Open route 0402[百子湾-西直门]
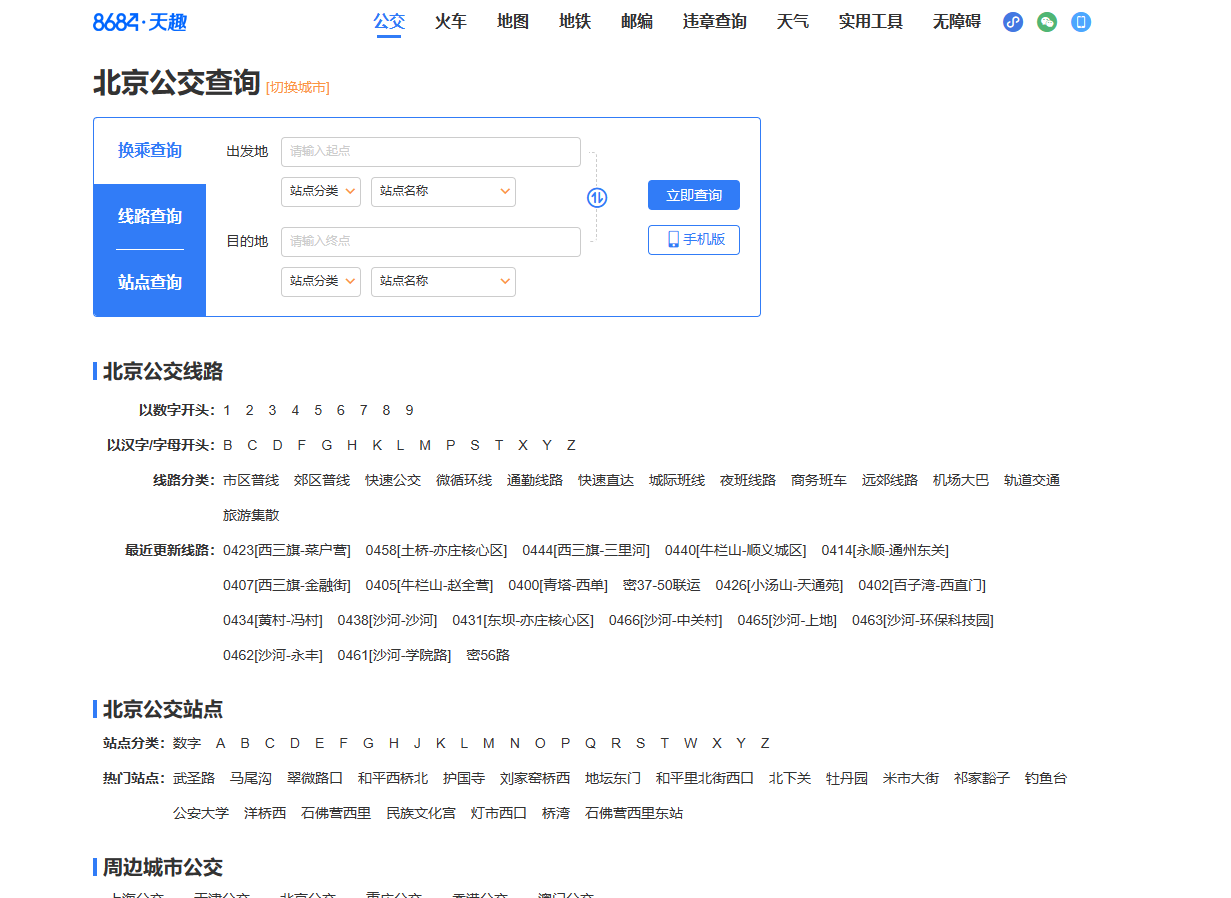 [922, 585]
